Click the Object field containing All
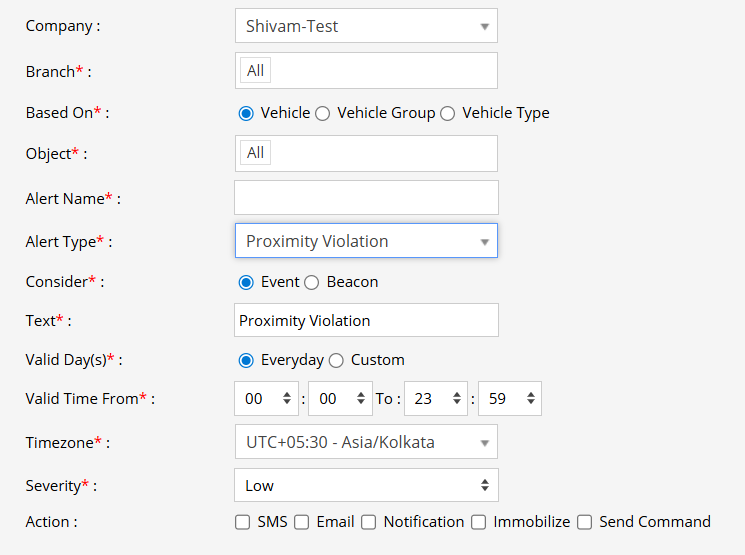The height and width of the screenshot is (555, 745). click(x=365, y=153)
